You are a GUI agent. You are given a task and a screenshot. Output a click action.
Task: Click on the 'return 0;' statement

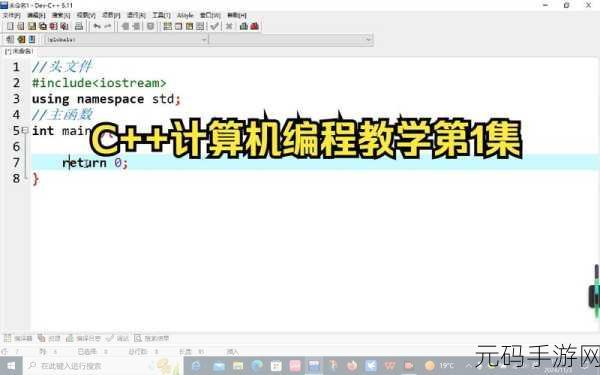click(95, 163)
